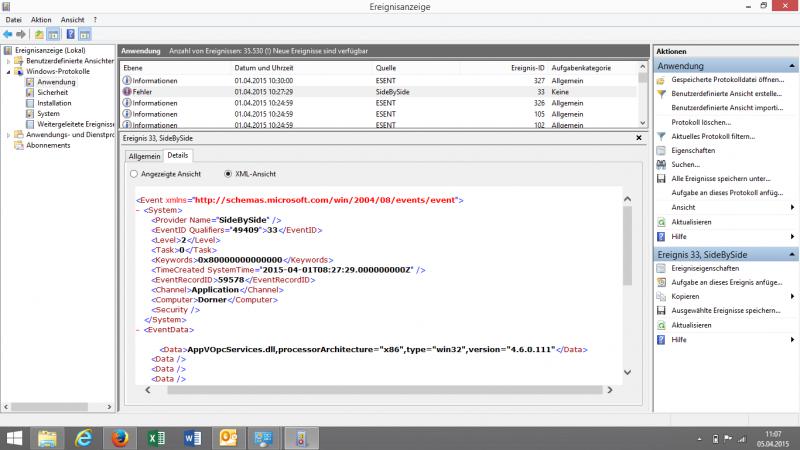Click Aufgabe an dieses Protokoll anfügen
800x450 pixels.
[x=727, y=193]
